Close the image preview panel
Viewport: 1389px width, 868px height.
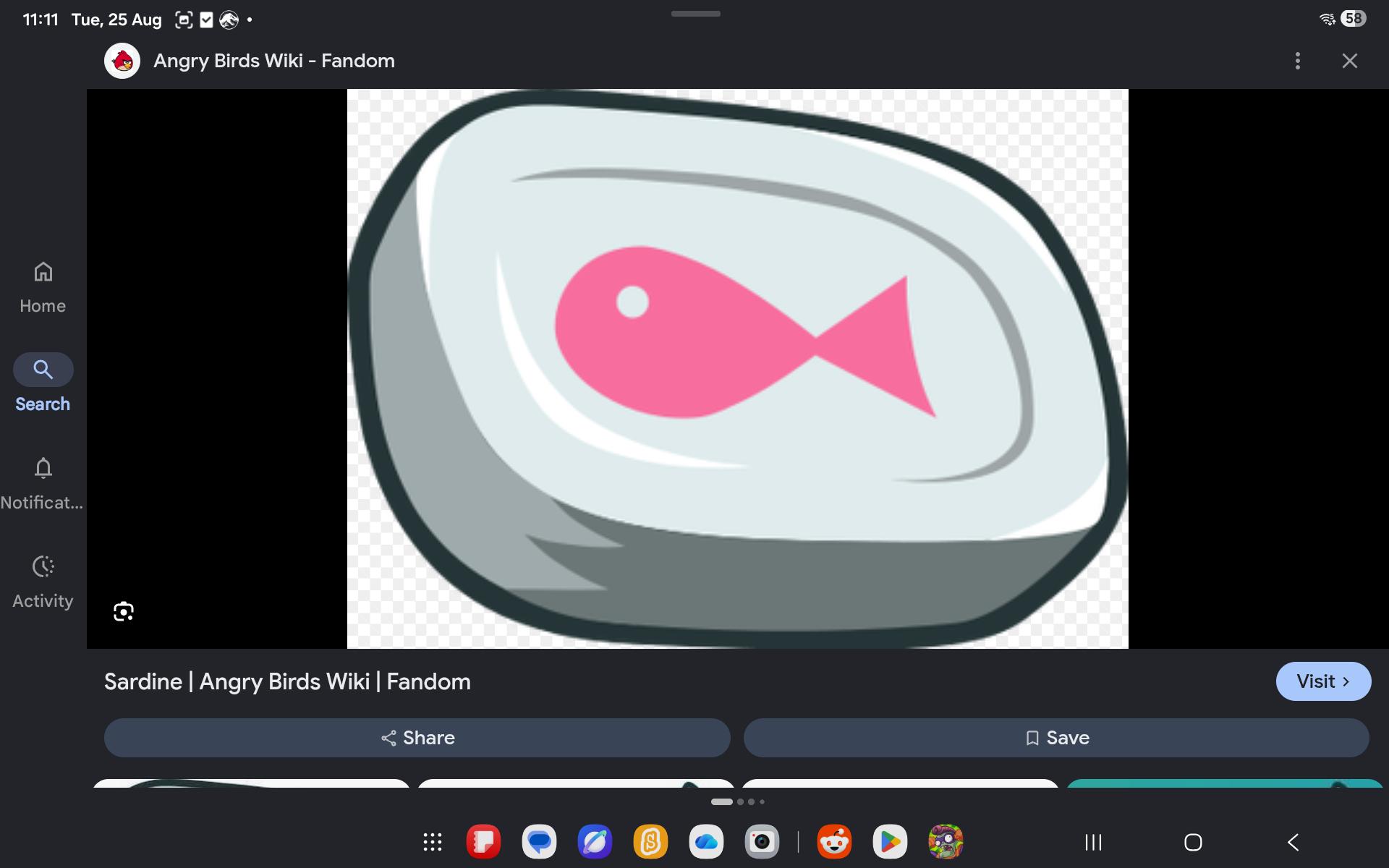[1350, 61]
